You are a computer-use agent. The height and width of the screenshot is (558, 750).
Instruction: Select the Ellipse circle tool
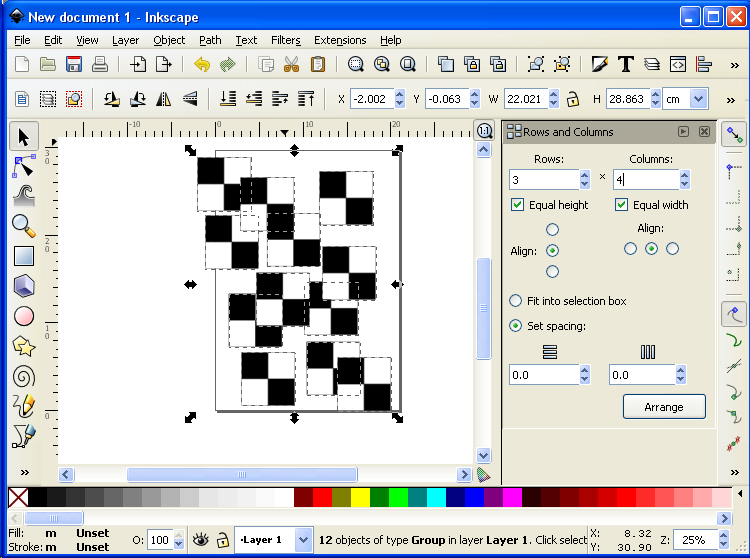click(x=23, y=316)
